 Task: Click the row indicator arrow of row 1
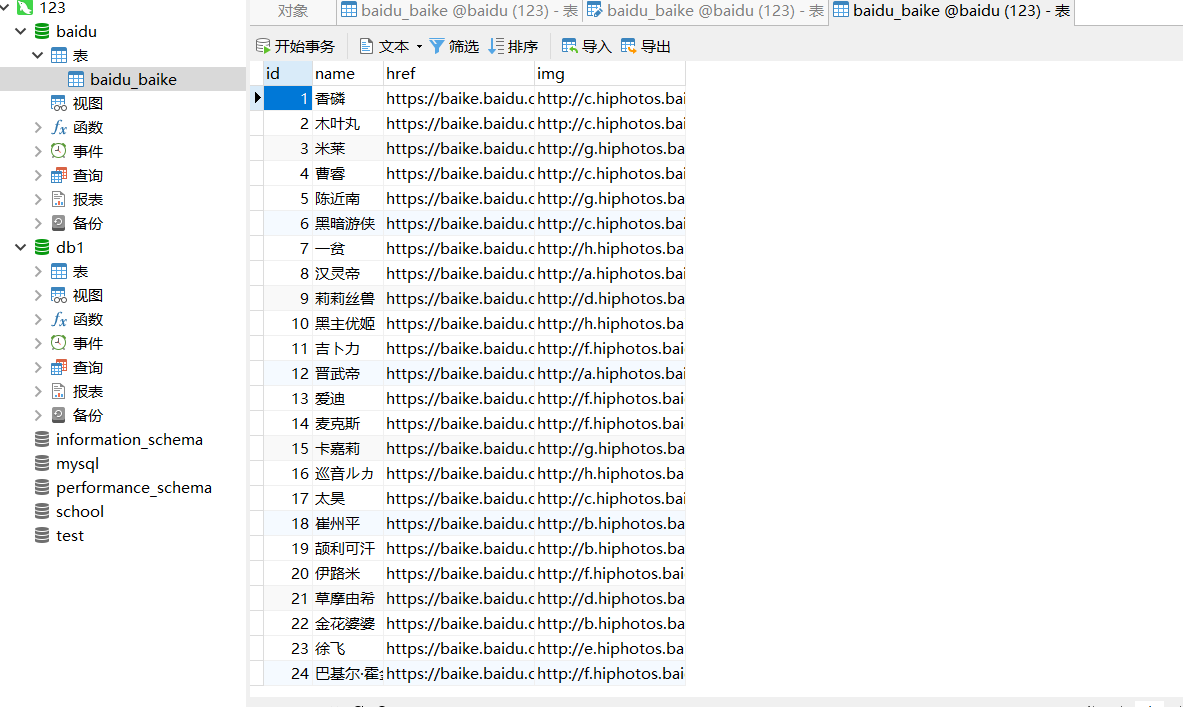point(257,98)
